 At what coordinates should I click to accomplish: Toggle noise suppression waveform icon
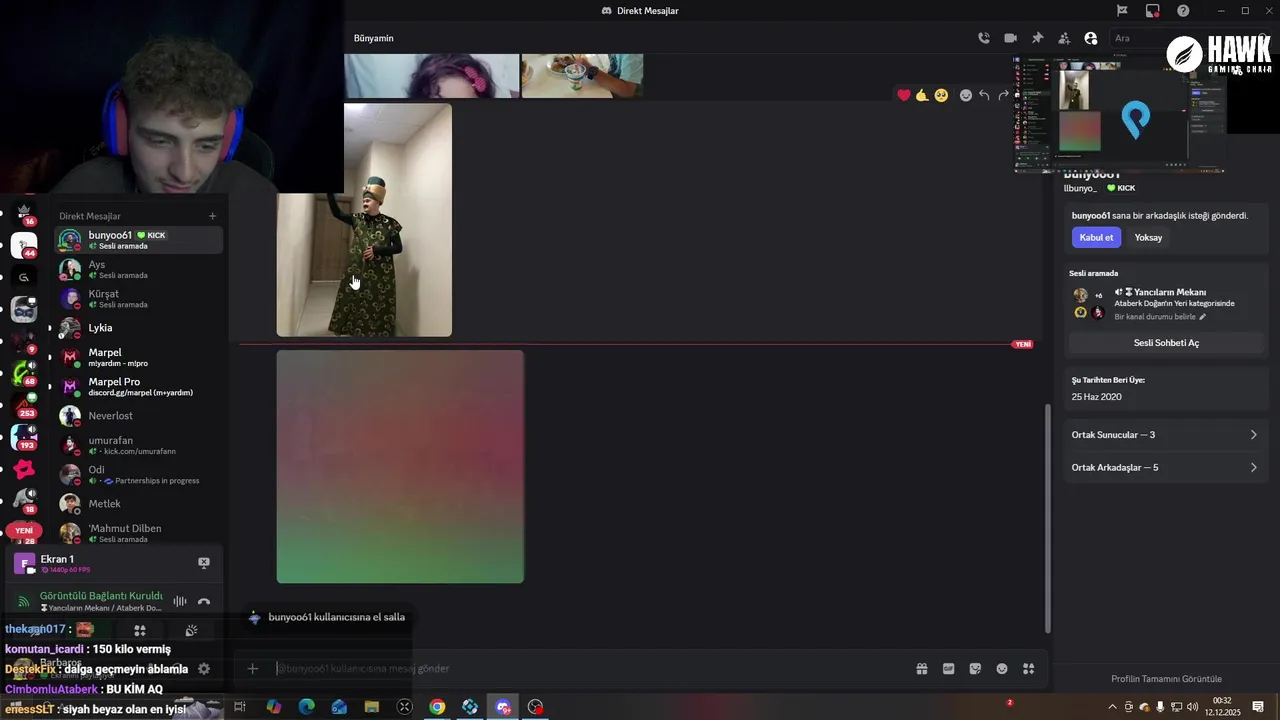pos(180,601)
